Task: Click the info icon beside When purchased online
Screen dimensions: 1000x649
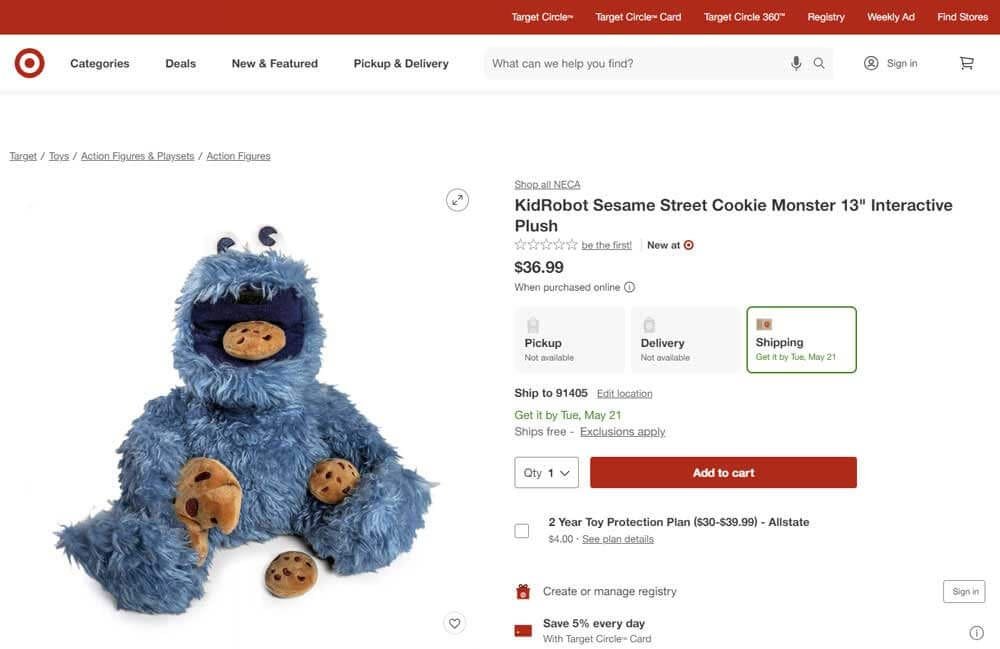Action: (x=627, y=287)
